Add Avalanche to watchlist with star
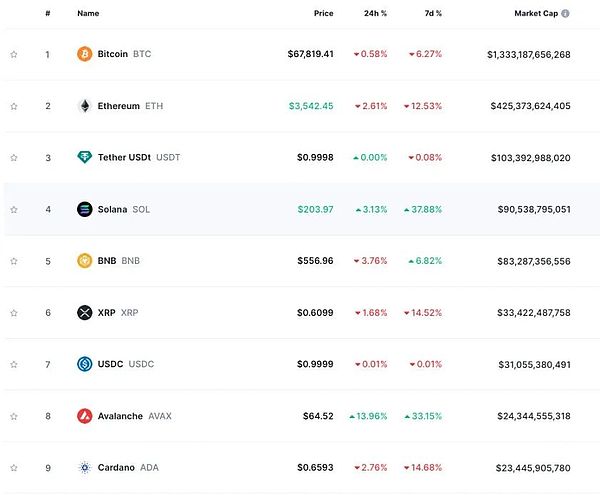Screen dimensions: 600x495 14,416
